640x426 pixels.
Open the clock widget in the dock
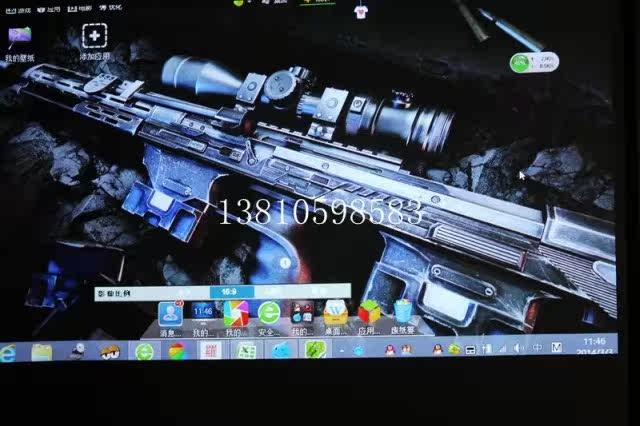(202, 314)
